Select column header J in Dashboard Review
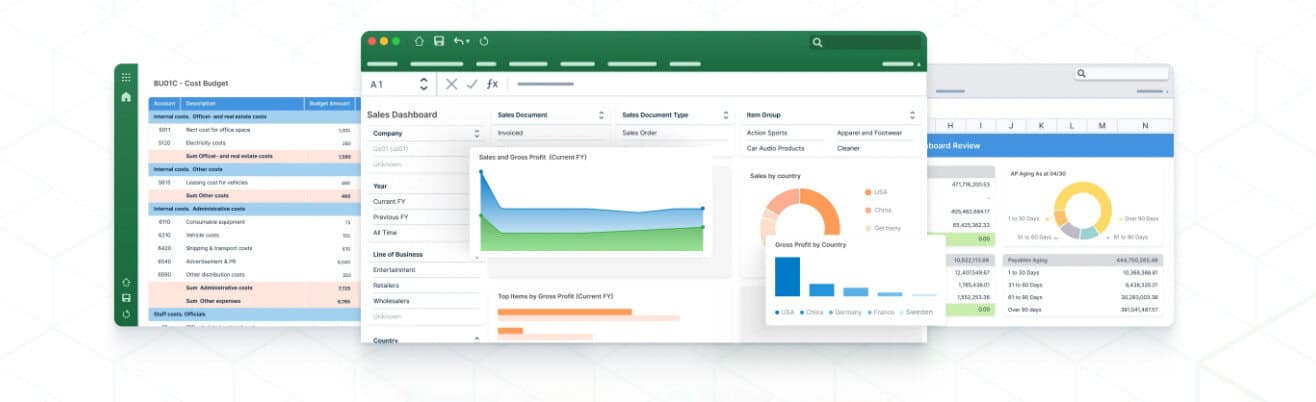The image size is (1316, 402). point(1012,125)
